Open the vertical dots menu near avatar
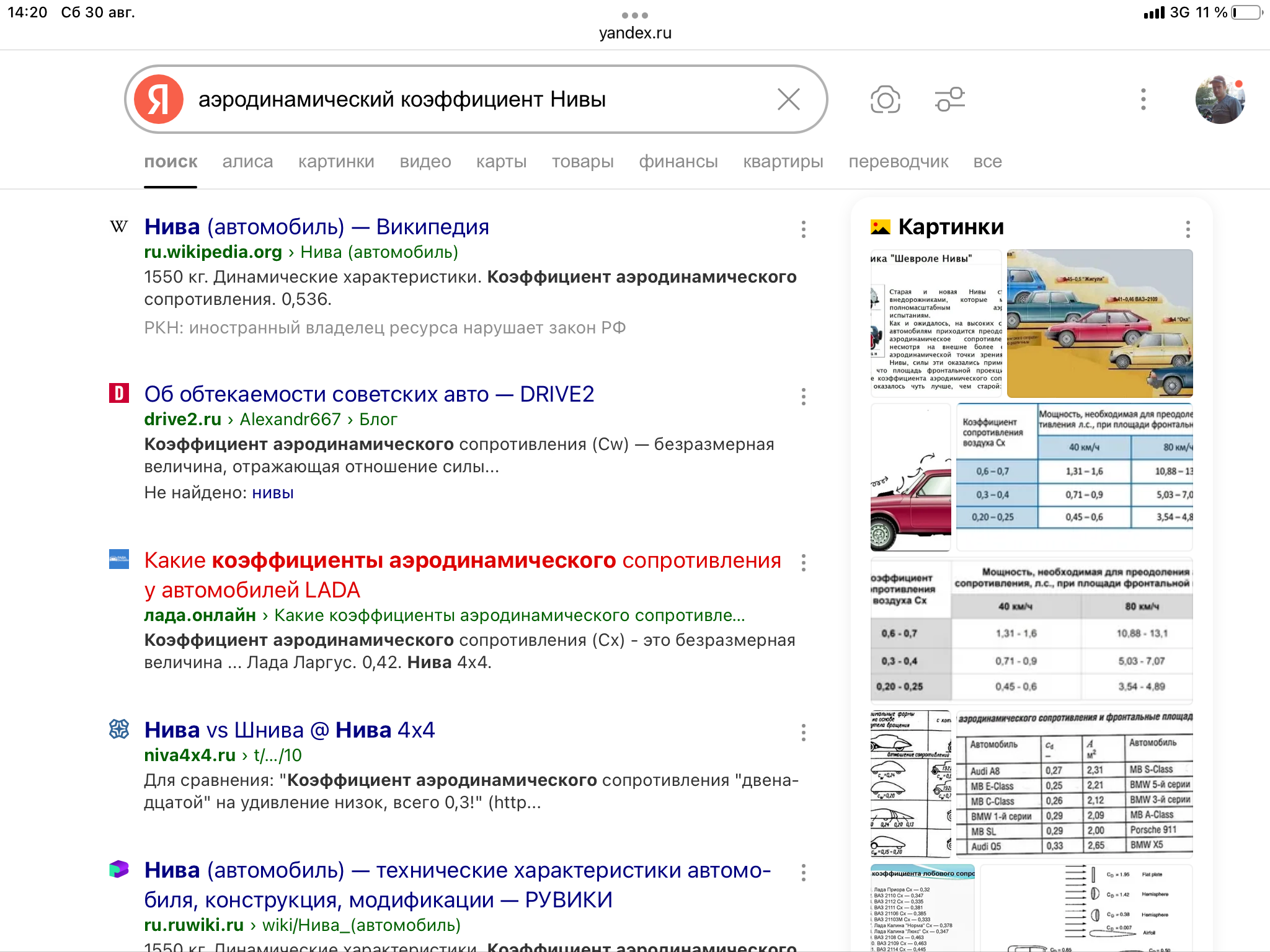The width and height of the screenshot is (1270, 952). click(1143, 99)
